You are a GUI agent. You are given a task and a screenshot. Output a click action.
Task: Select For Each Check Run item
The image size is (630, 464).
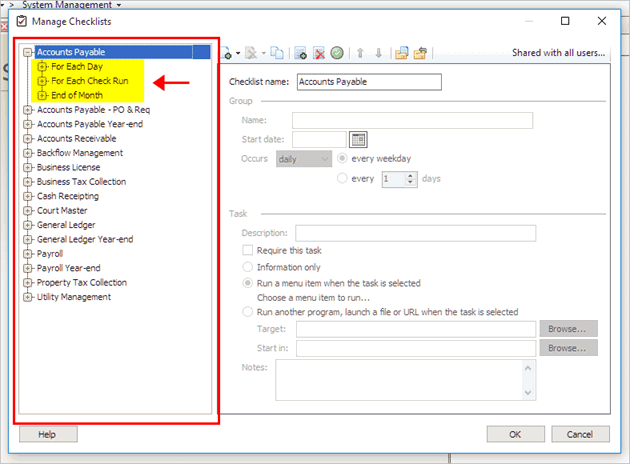click(92, 81)
